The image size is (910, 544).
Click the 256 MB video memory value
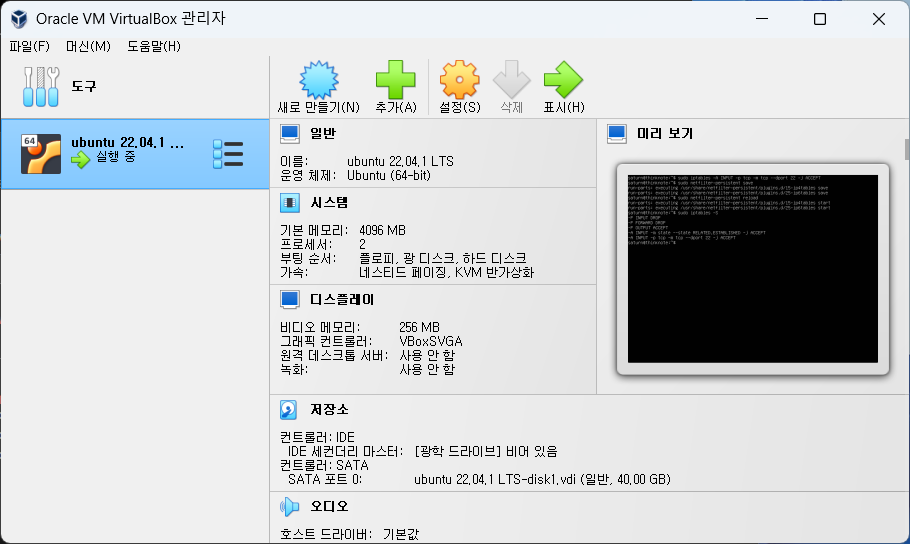[420, 327]
